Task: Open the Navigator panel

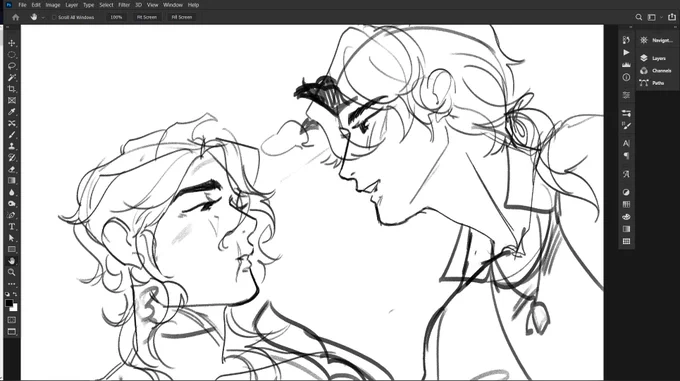Action: [657, 40]
